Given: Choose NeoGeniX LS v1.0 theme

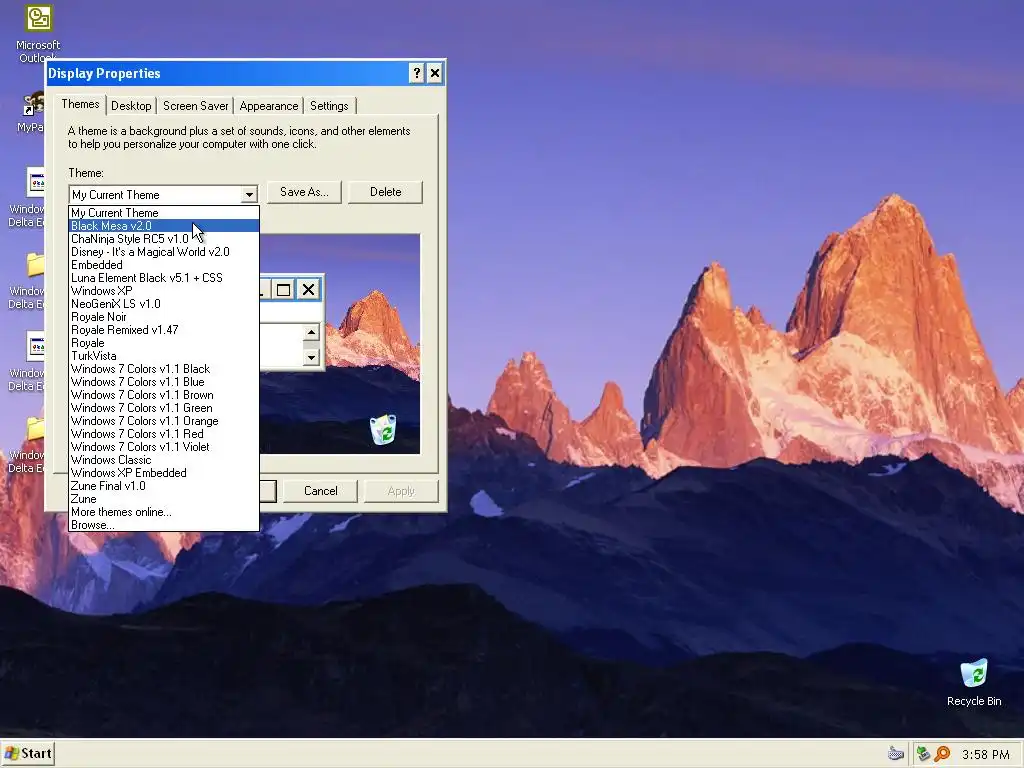Looking at the screenshot, I should [164, 304].
